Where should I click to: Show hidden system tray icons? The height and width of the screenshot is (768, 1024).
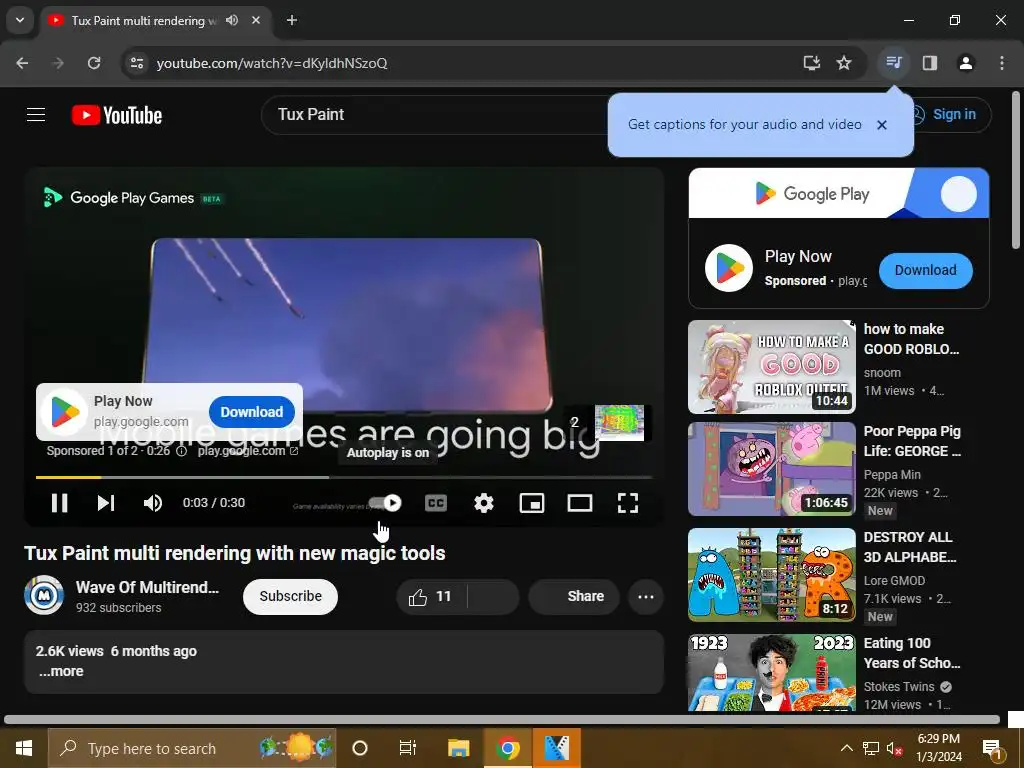pyautogui.click(x=846, y=748)
